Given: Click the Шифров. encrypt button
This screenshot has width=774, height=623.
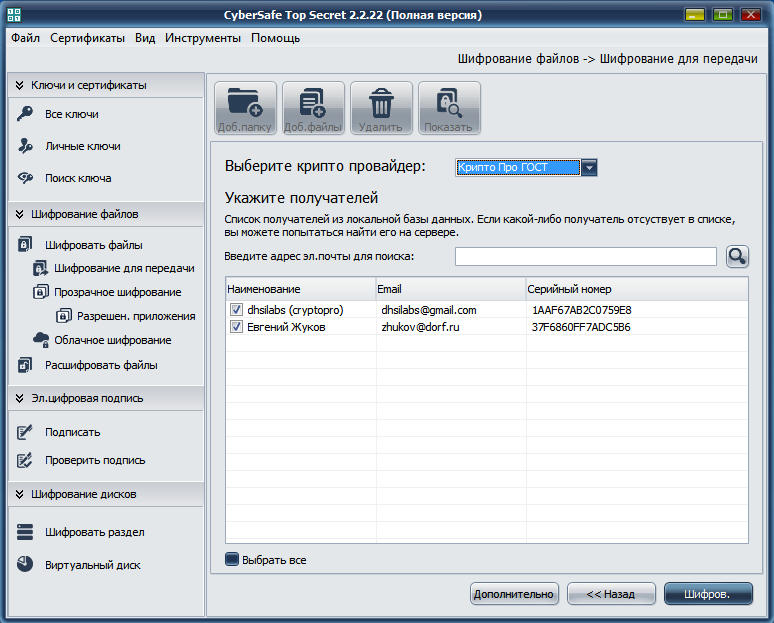Looking at the screenshot, I should (x=708, y=594).
